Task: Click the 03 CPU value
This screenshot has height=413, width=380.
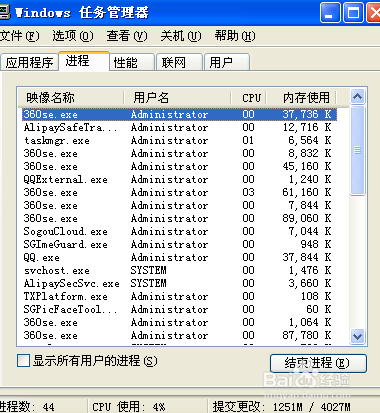Action: coord(248,192)
